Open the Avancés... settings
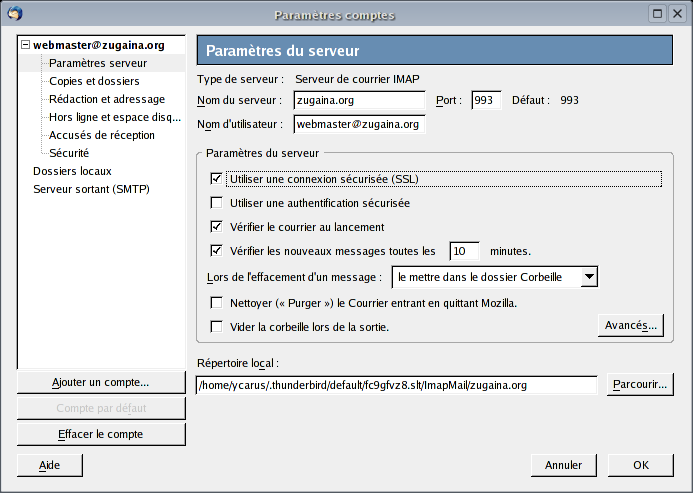The width and height of the screenshot is (693, 493). (631, 325)
